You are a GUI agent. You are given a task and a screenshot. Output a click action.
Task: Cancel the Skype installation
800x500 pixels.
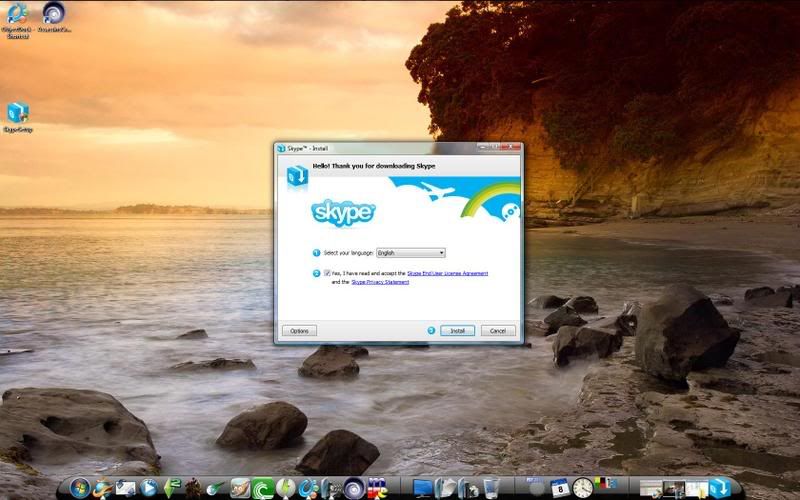(497, 331)
